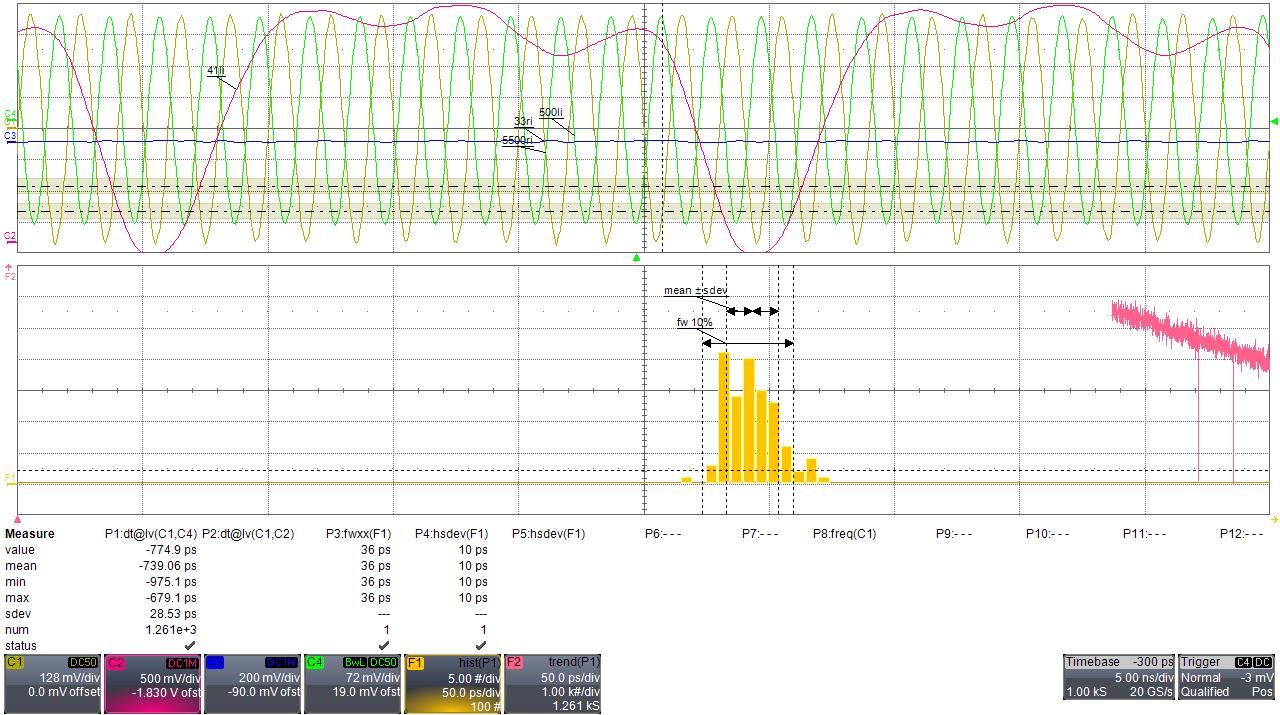Open the C3 channel descriptor box

(252, 684)
